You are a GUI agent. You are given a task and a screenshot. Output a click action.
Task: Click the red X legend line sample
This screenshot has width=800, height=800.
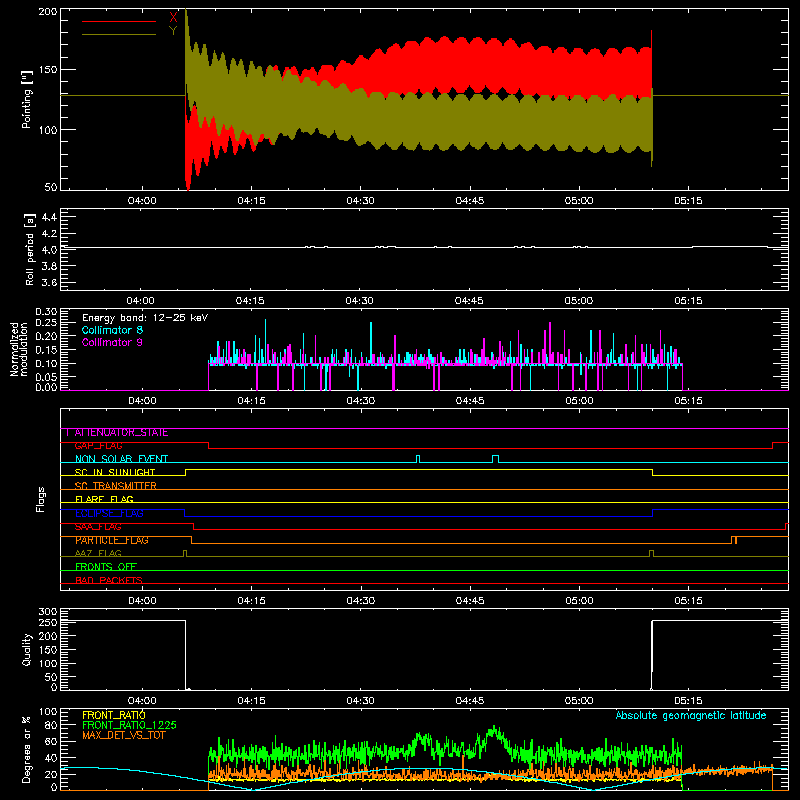(x=119, y=21)
